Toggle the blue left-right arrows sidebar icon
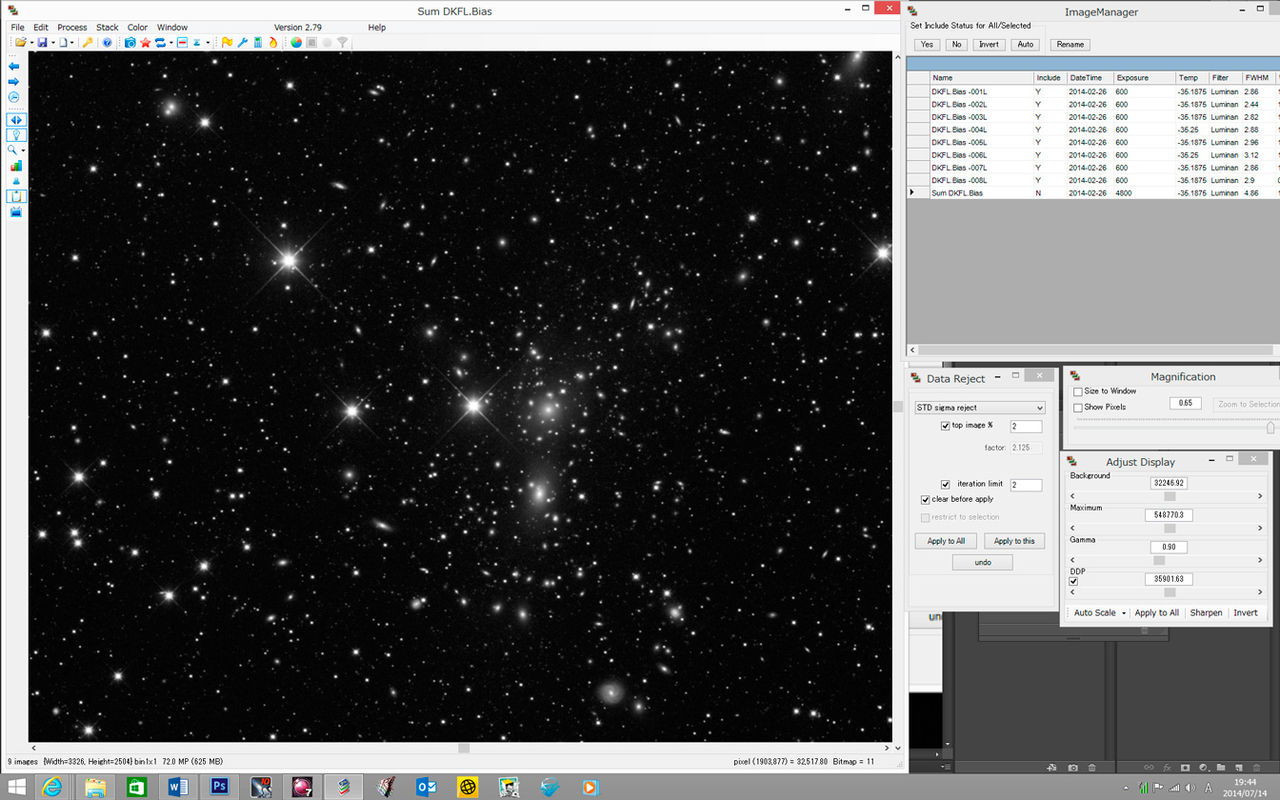 click(16, 119)
